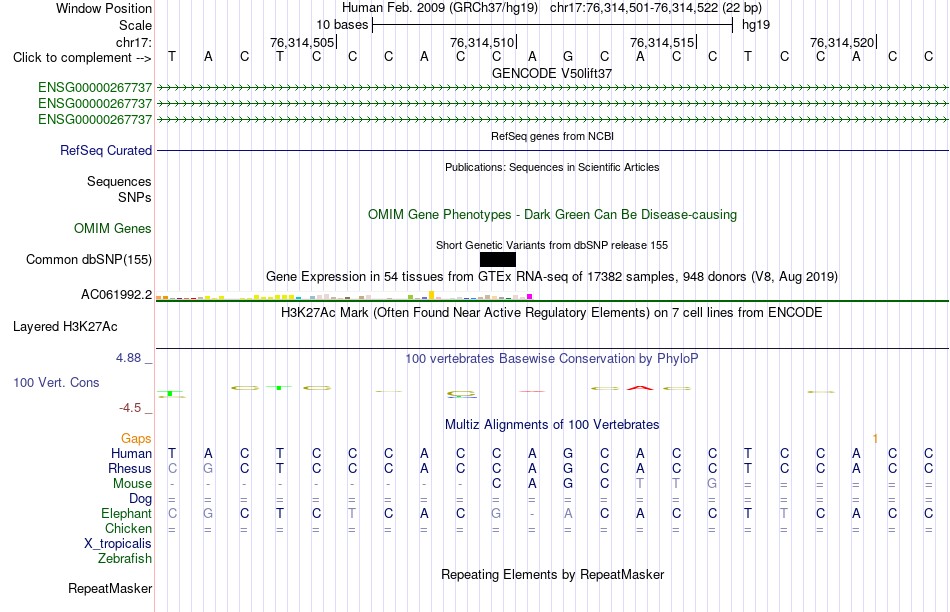This screenshot has height=612, width=950.
Task: Click the Zebrafish alignment row label
Action: [x=125, y=559]
